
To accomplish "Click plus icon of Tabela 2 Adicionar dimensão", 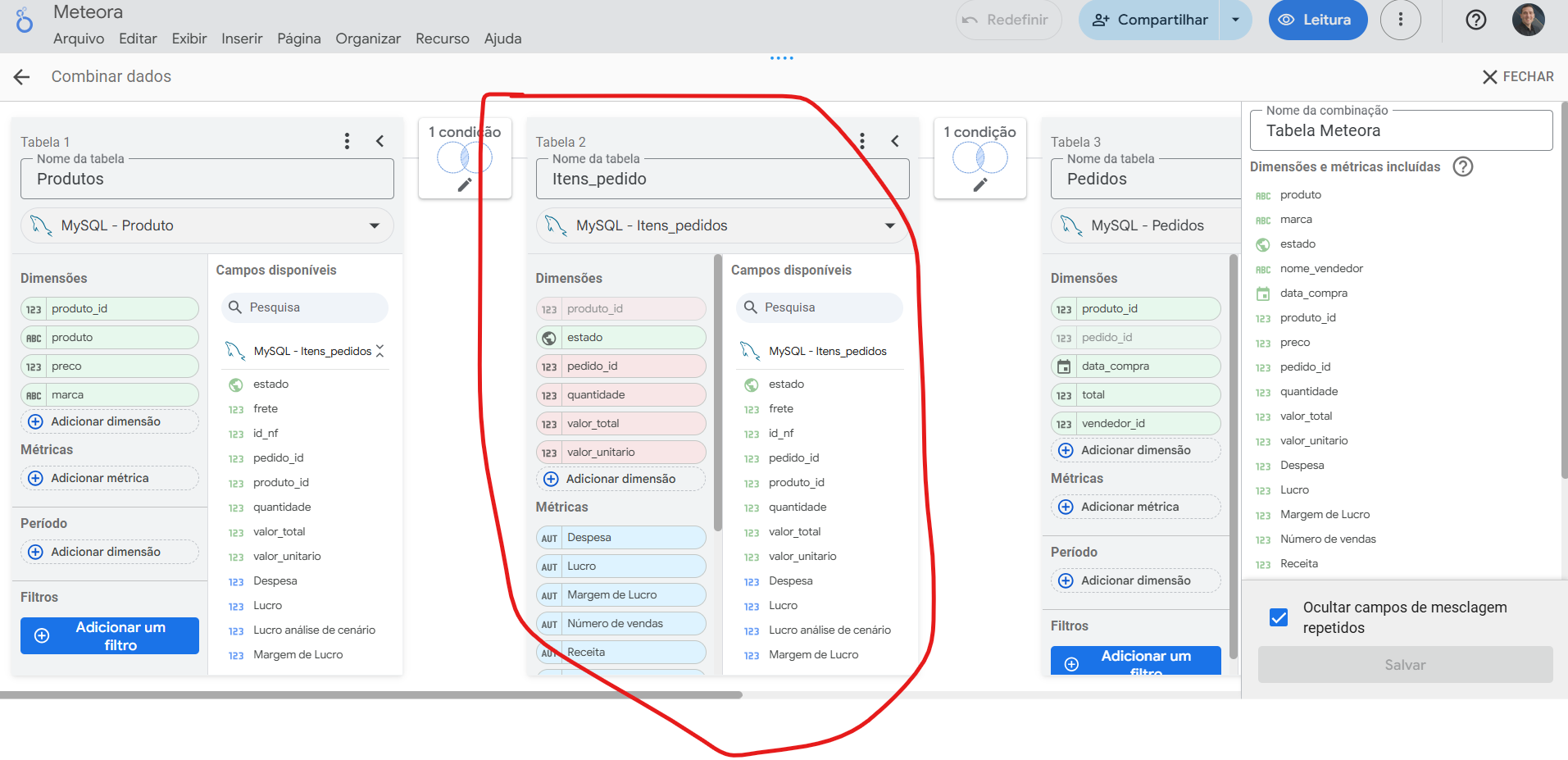I will tap(551, 479).
